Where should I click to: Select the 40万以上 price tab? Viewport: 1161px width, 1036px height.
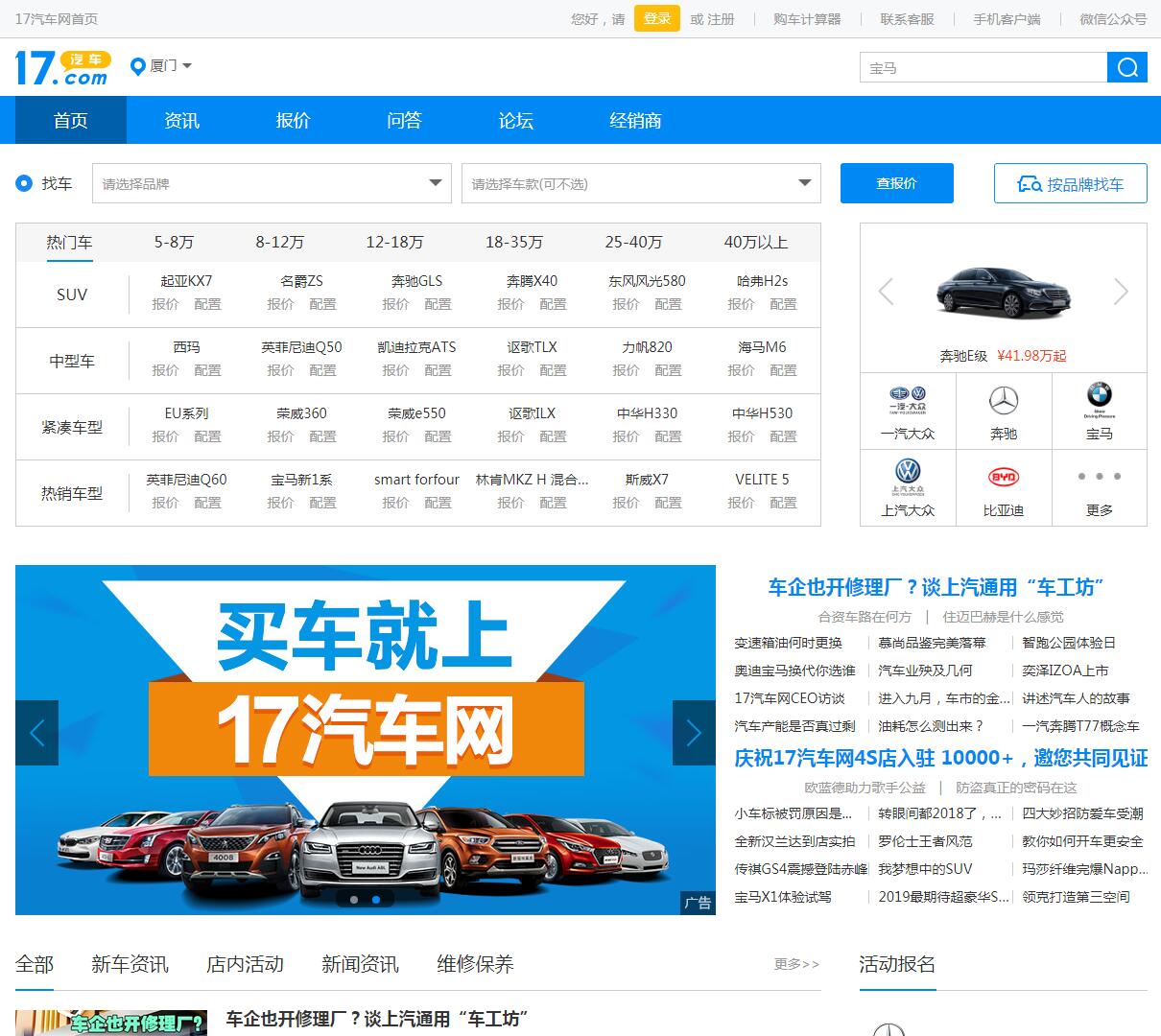756,243
